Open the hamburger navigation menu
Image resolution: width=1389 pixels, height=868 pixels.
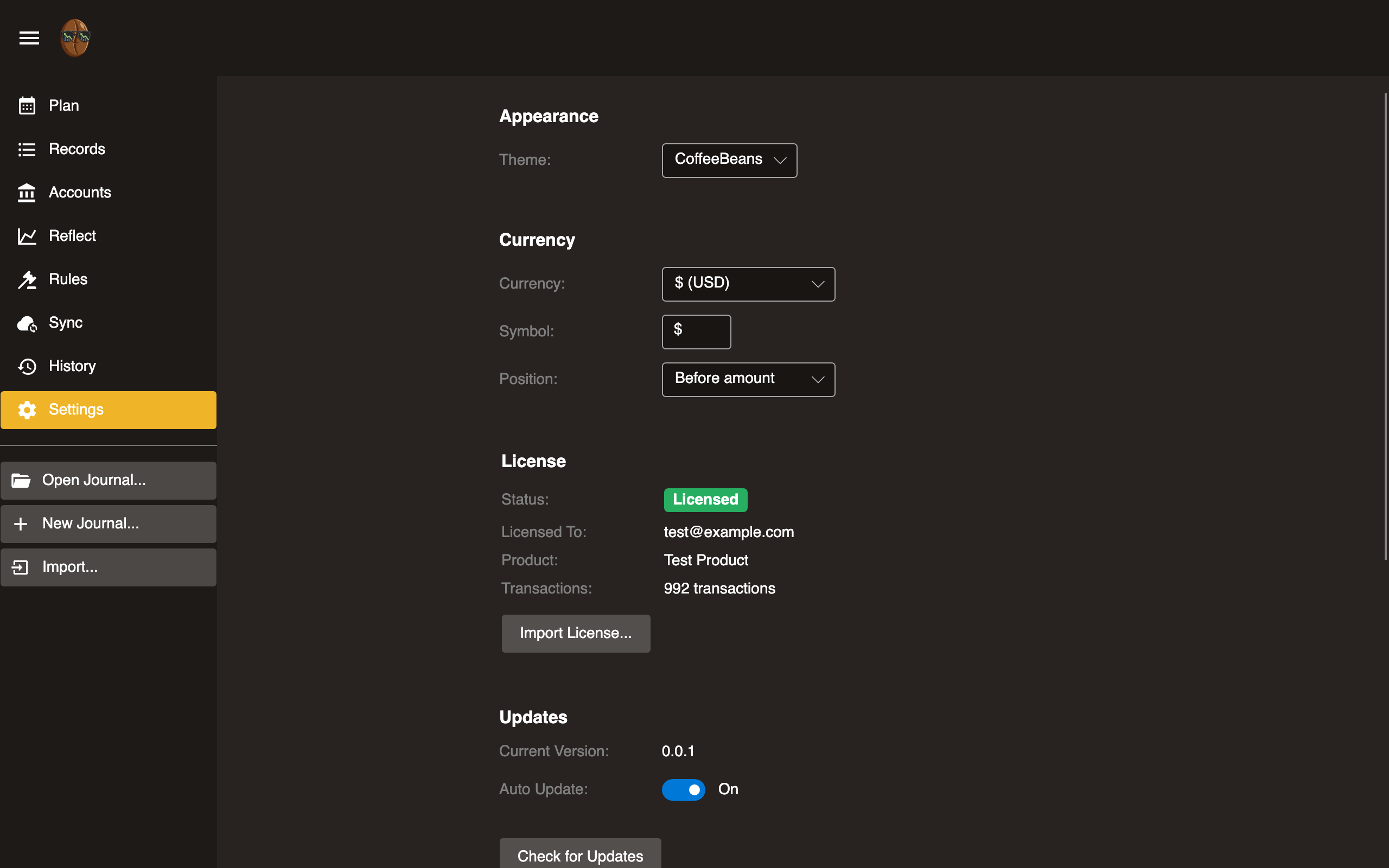29,38
